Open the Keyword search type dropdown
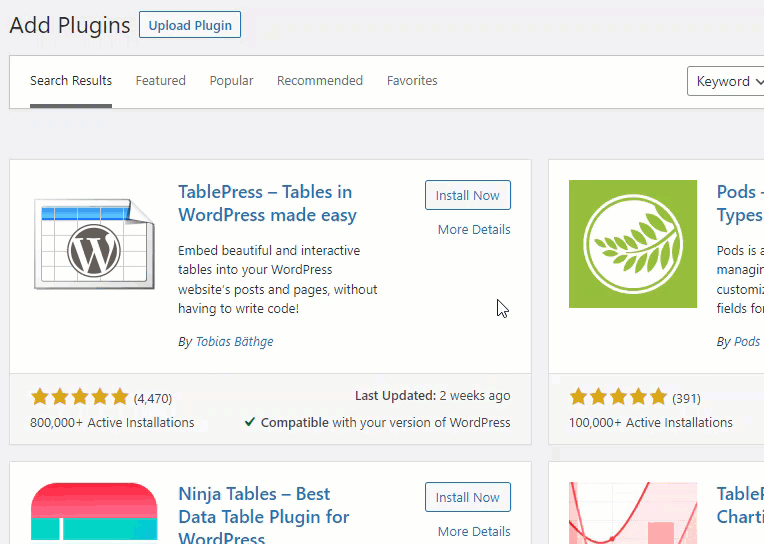 coord(727,81)
